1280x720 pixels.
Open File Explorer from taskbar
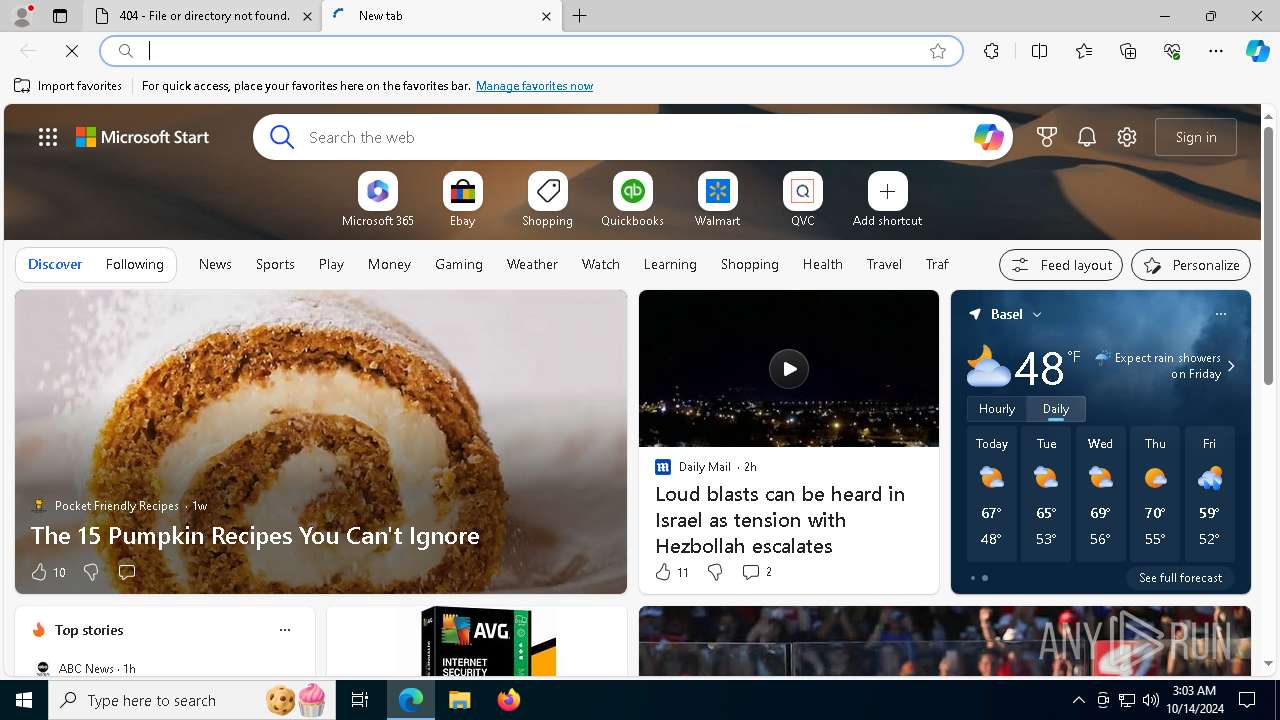tap(459, 700)
